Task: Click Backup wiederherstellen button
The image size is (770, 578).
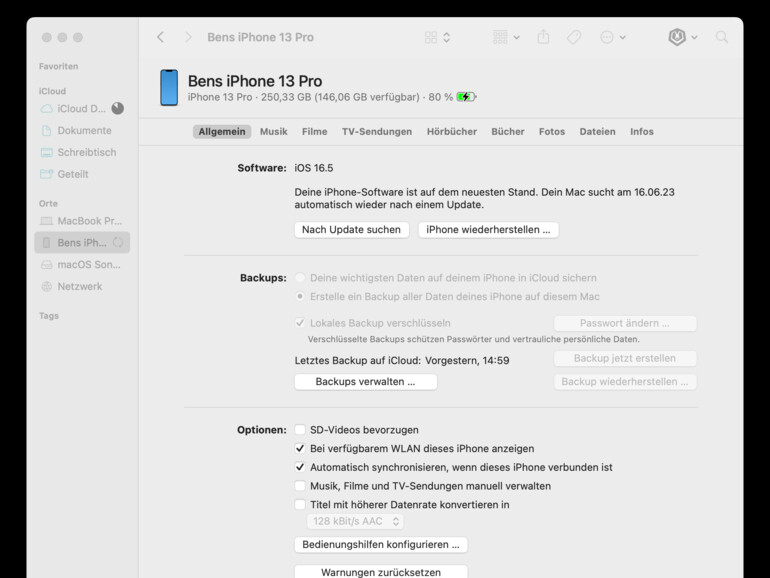Action: 625,382
